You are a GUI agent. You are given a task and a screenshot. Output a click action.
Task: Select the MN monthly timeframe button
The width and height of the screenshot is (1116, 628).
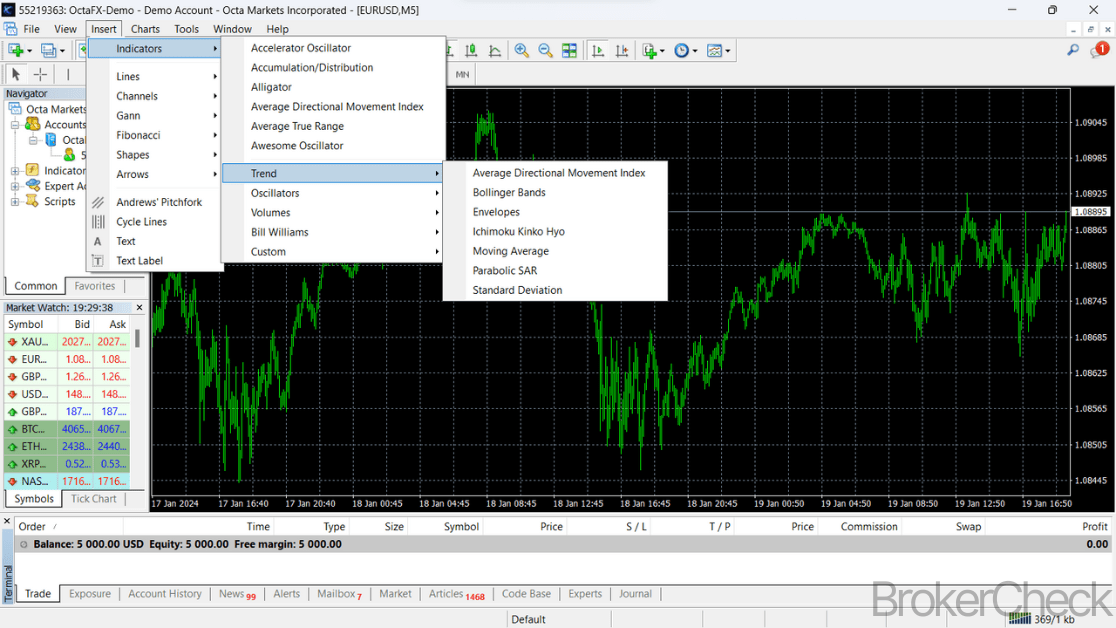tap(463, 74)
